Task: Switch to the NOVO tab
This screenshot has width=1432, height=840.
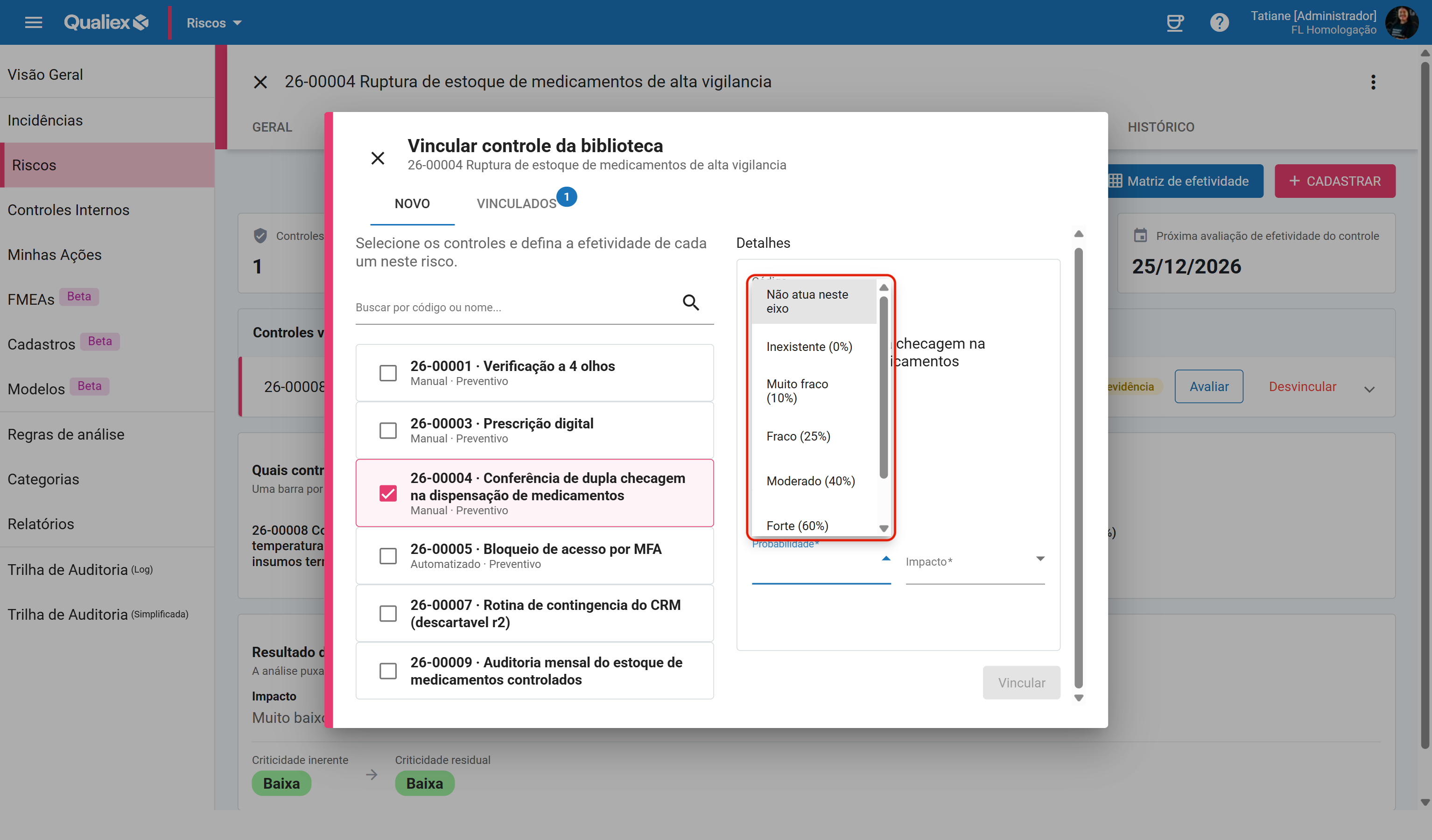Action: click(x=412, y=203)
